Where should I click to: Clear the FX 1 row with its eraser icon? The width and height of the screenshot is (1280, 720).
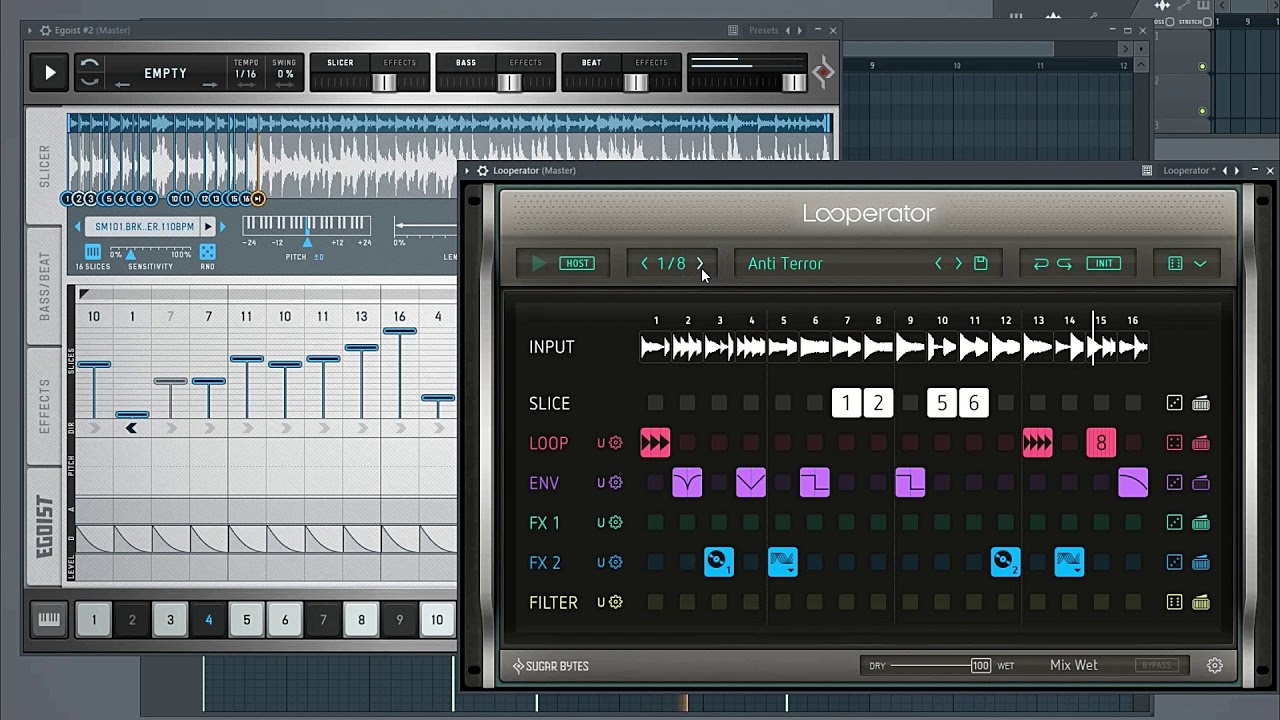[1201, 523]
